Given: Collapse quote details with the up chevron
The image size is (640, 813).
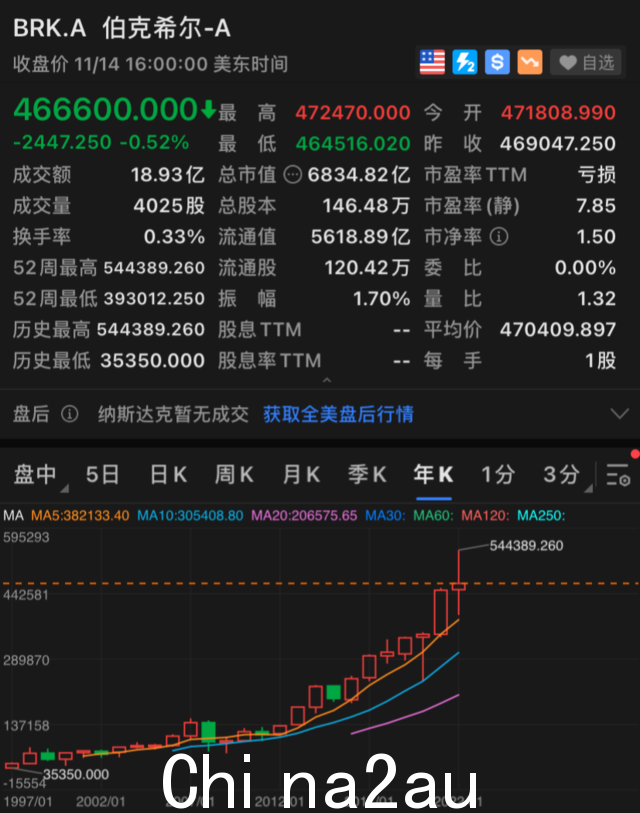Looking at the screenshot, I should coord(327,380).
